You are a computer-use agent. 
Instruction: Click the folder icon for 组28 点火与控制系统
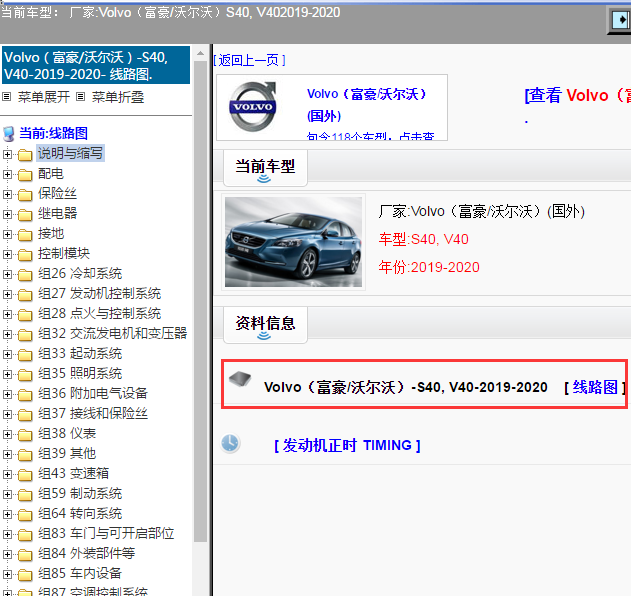coord(25,315)
